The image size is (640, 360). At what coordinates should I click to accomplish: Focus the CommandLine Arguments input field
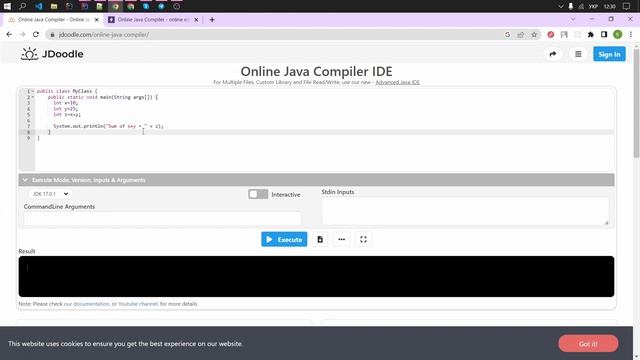(x=162, y=218)
